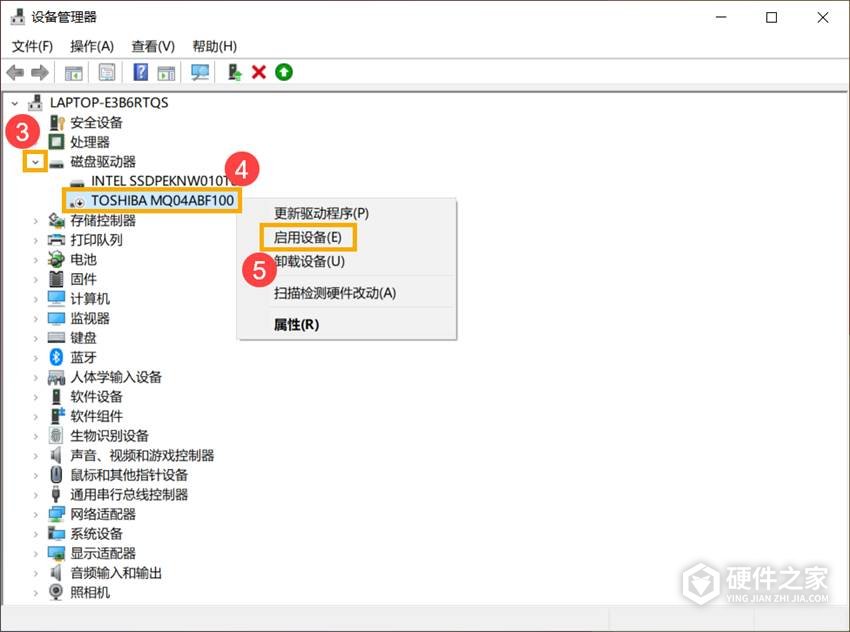This screenshot has height=632, width=850.
Task: Click the Forward arrow toolbar icon
Action: tap(40, 72)
